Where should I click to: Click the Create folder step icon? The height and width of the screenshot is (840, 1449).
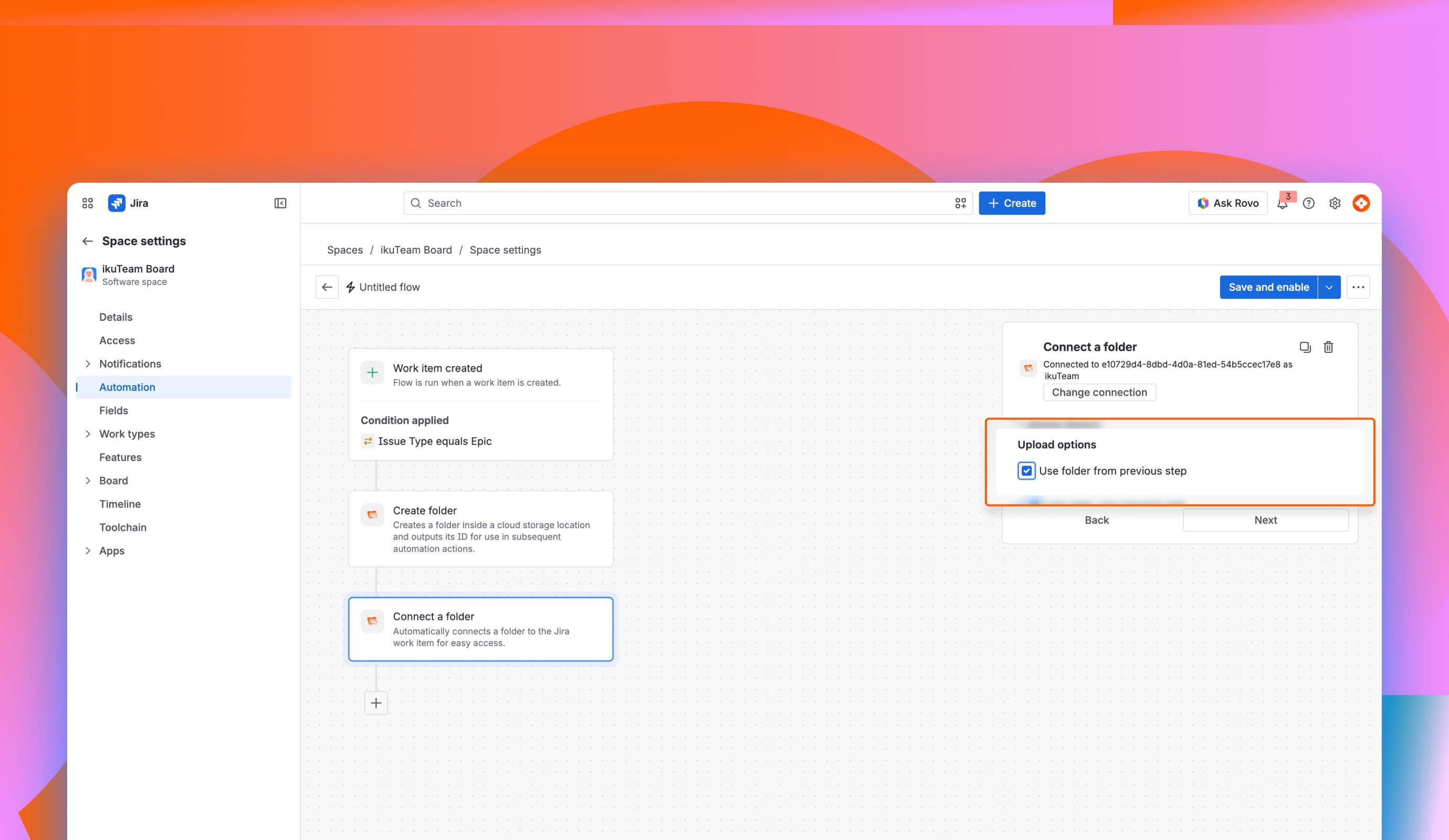372,514
